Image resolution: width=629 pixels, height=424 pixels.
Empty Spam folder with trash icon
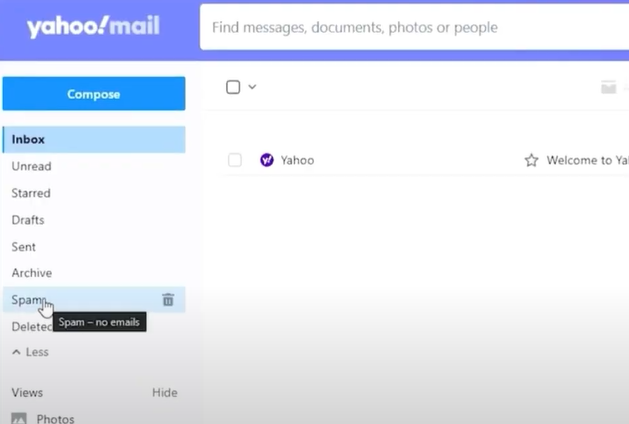coord(168,300)
